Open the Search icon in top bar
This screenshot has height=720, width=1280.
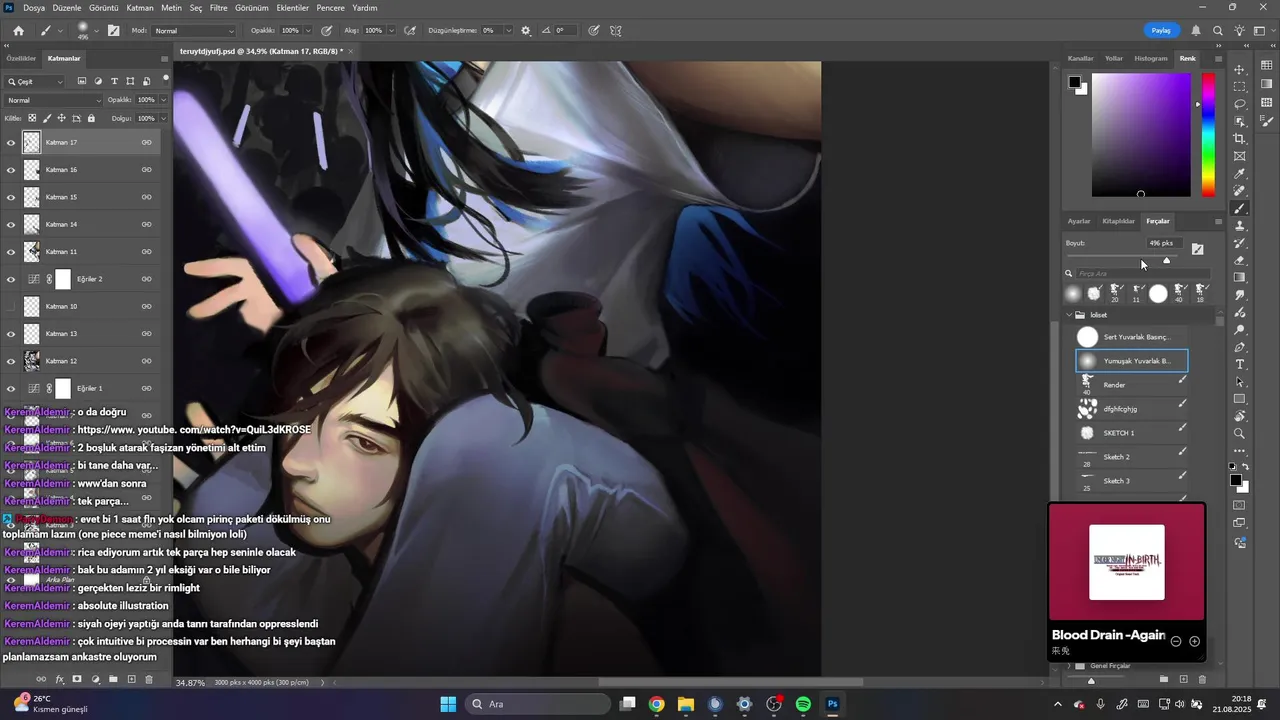point(1217,31)
